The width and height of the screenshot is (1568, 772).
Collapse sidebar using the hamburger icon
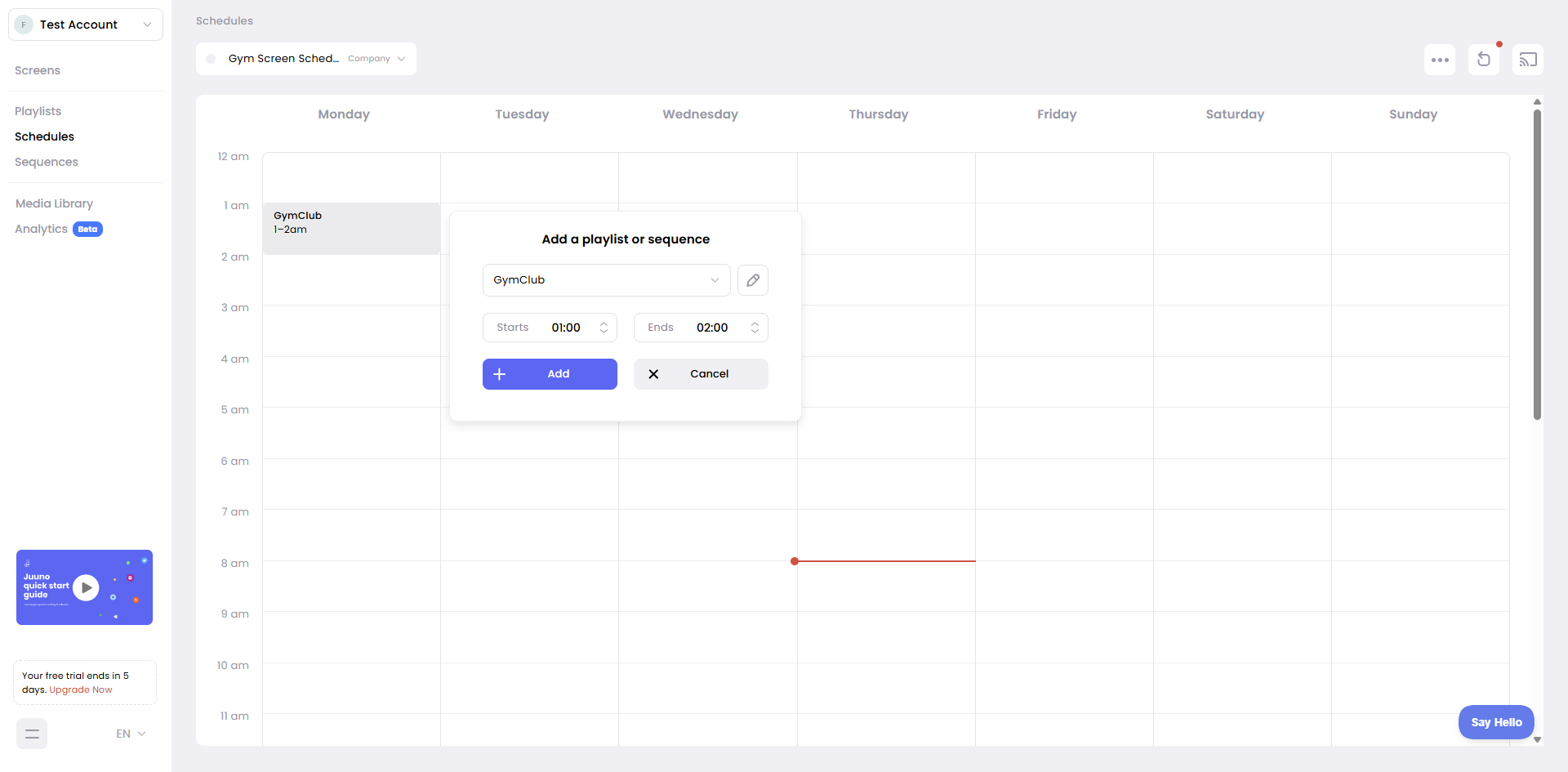point(32,734)
